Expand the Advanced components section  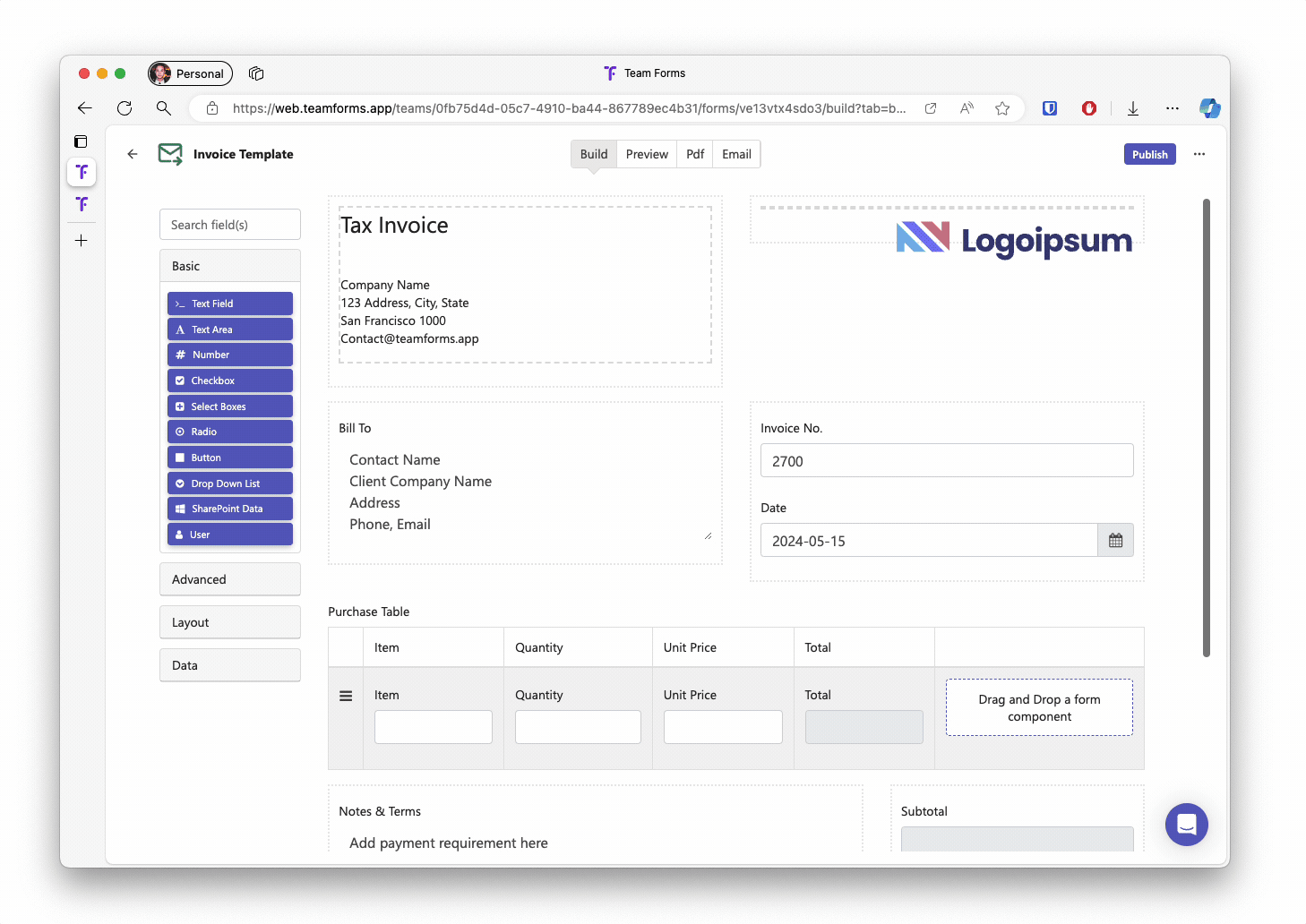[230, 579]
